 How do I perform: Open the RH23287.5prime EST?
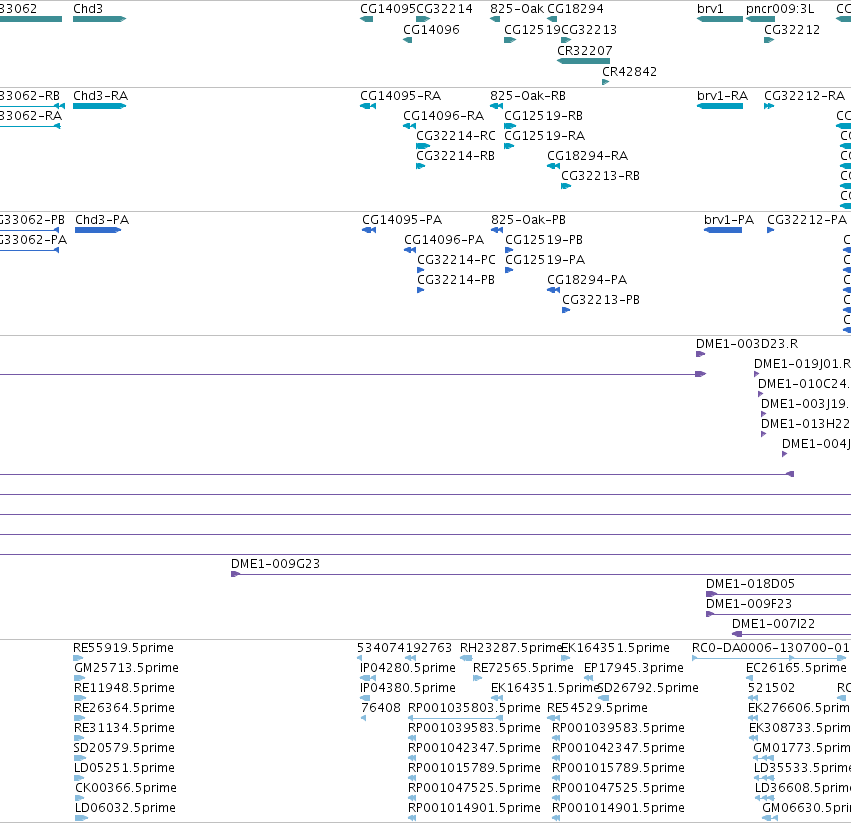click(x=466, y=659)
